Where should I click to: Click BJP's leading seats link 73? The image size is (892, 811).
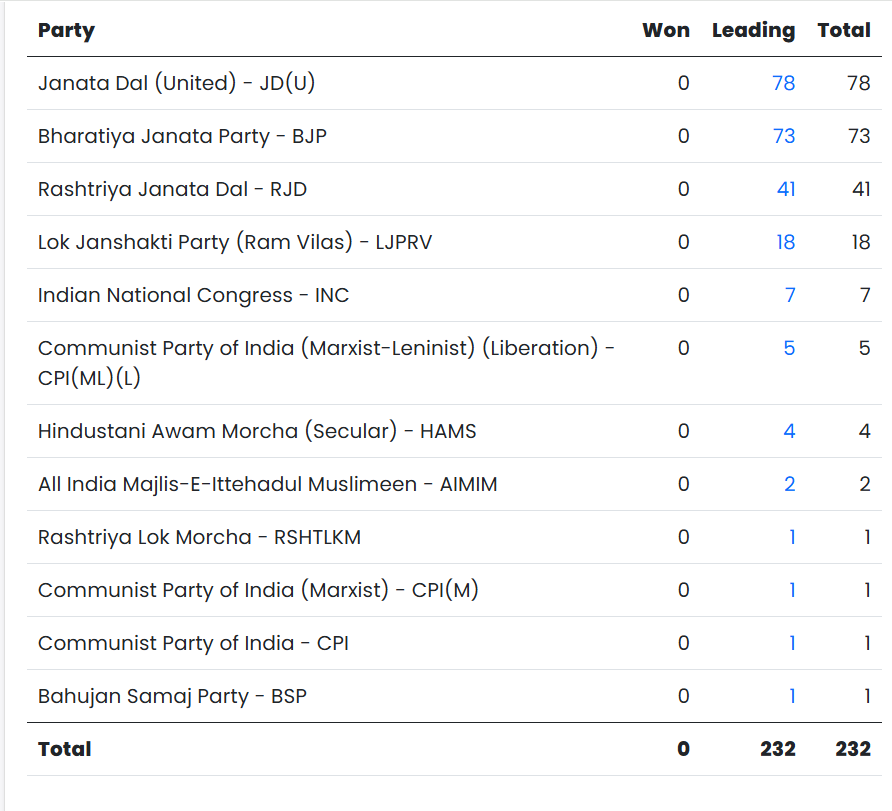[x=783, y=136]
